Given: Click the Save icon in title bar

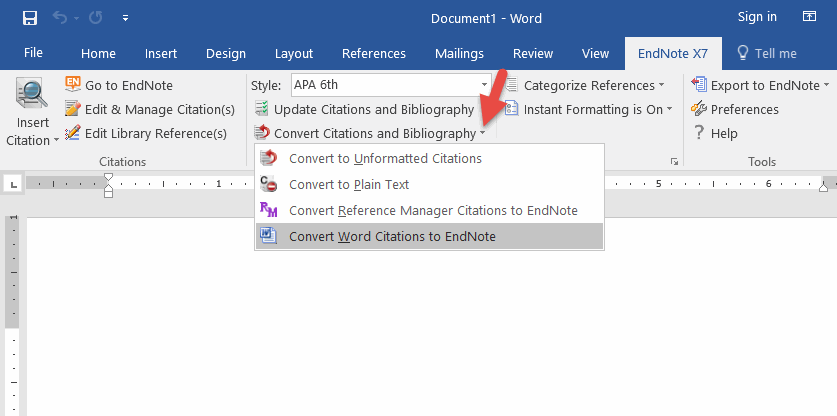Looking at the screenshot, I should pyautogui.click(x=29, y=18).
